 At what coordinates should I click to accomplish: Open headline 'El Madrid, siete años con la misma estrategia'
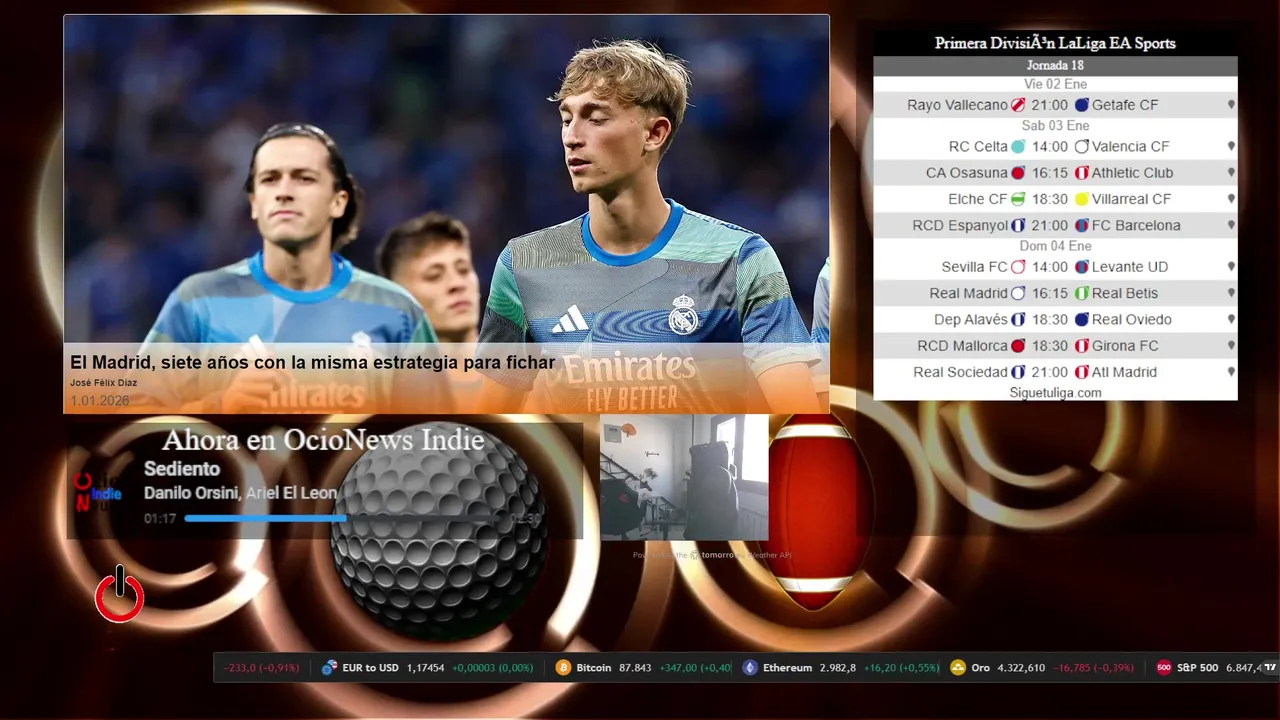(312, 362)
